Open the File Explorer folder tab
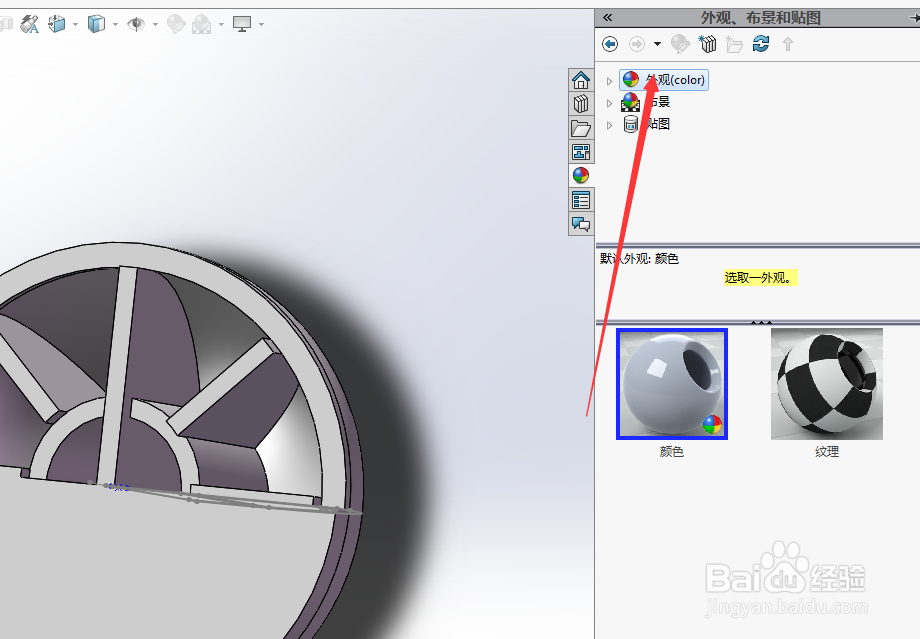920x639 pixels. tap(581, 128)
